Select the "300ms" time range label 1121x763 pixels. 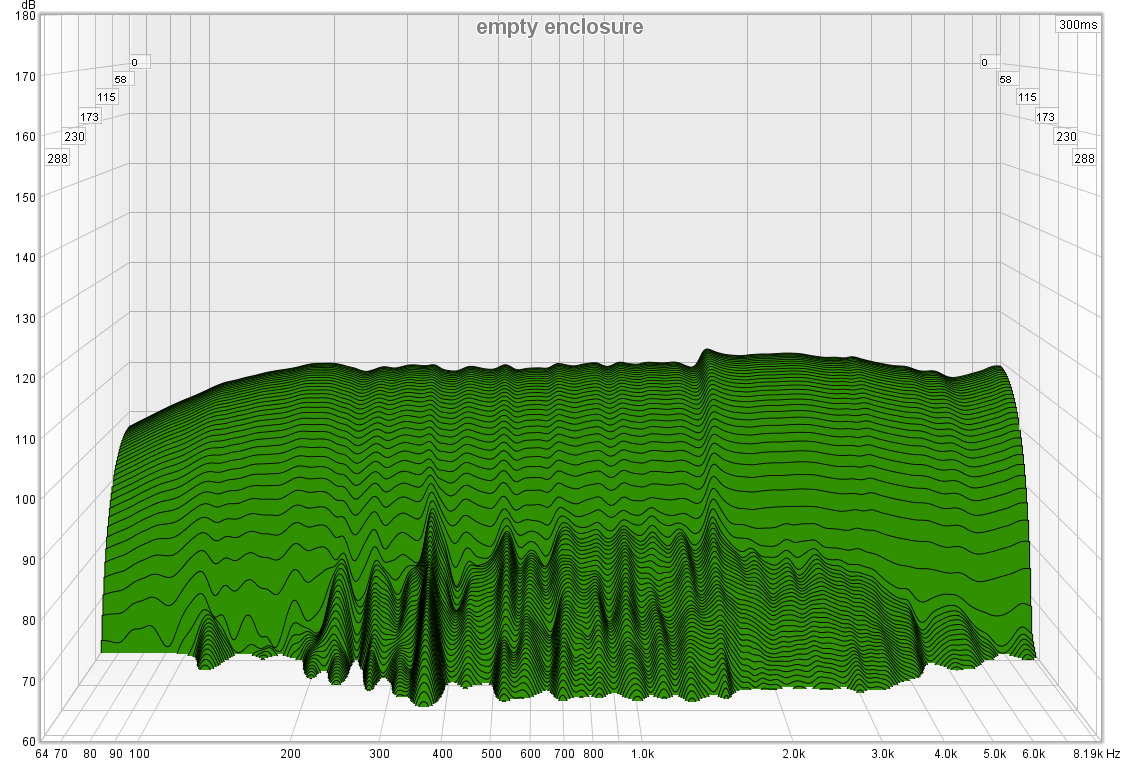tap(1078, 24)
